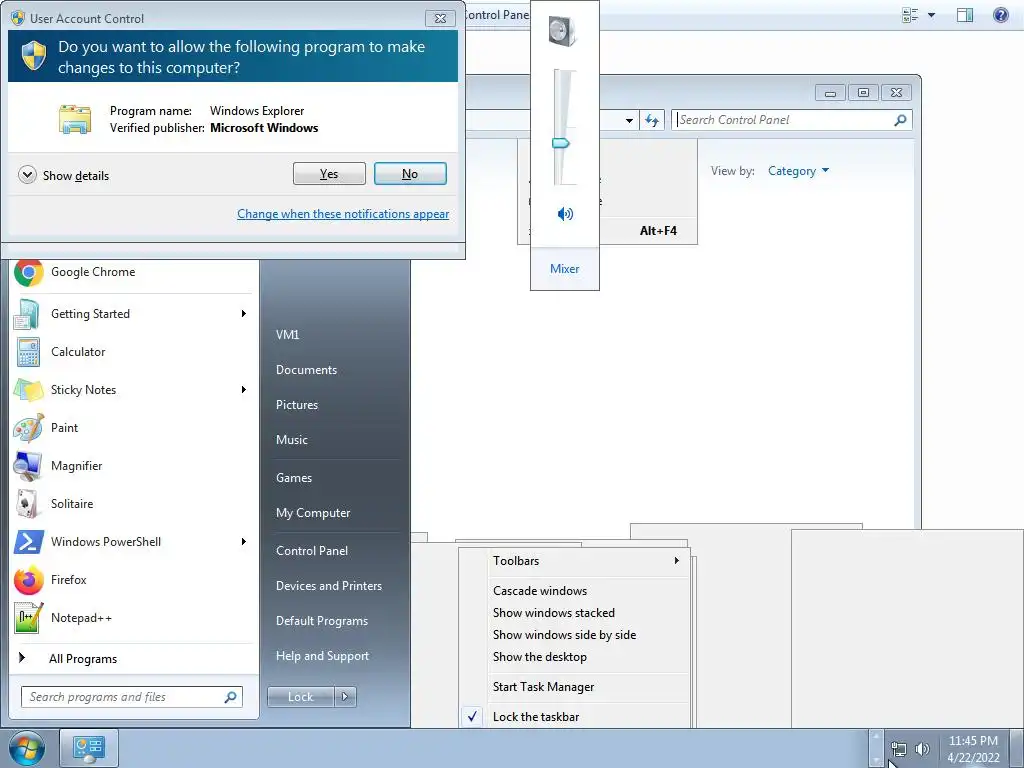This screenshot has width=1024, height=768.
Task: Open Change when these notifications appear link
Action: [x=343, y=214]
